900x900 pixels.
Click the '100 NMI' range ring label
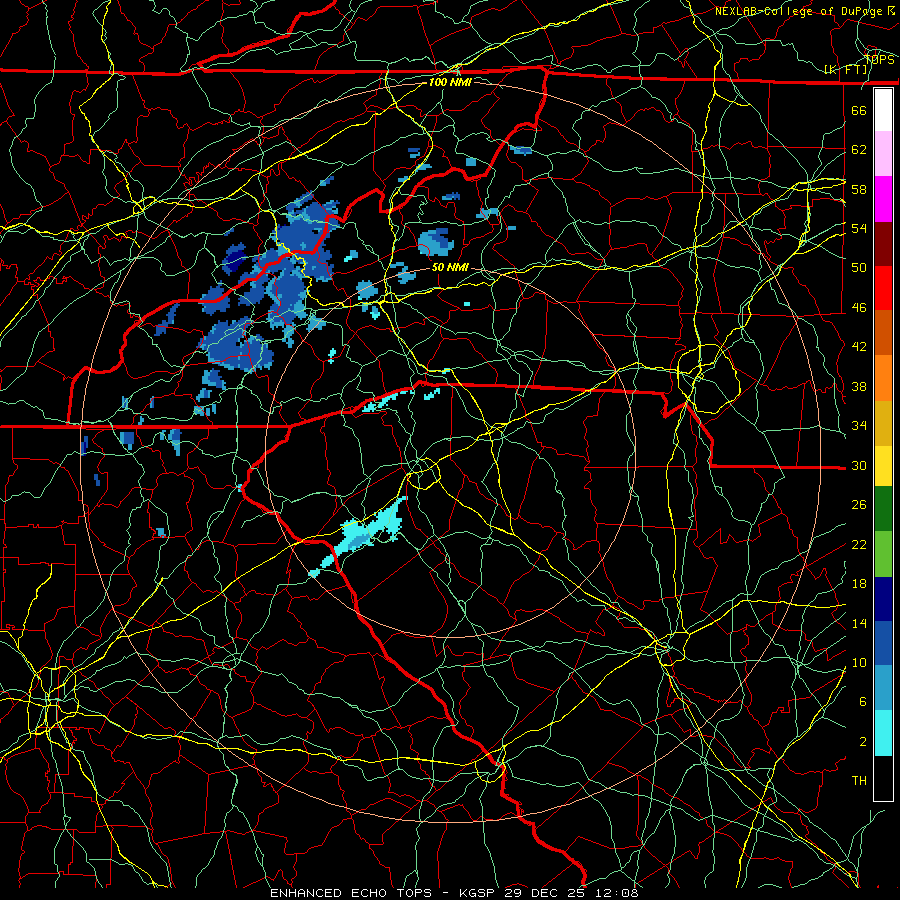pyautogui.click(x=450, y=82)
